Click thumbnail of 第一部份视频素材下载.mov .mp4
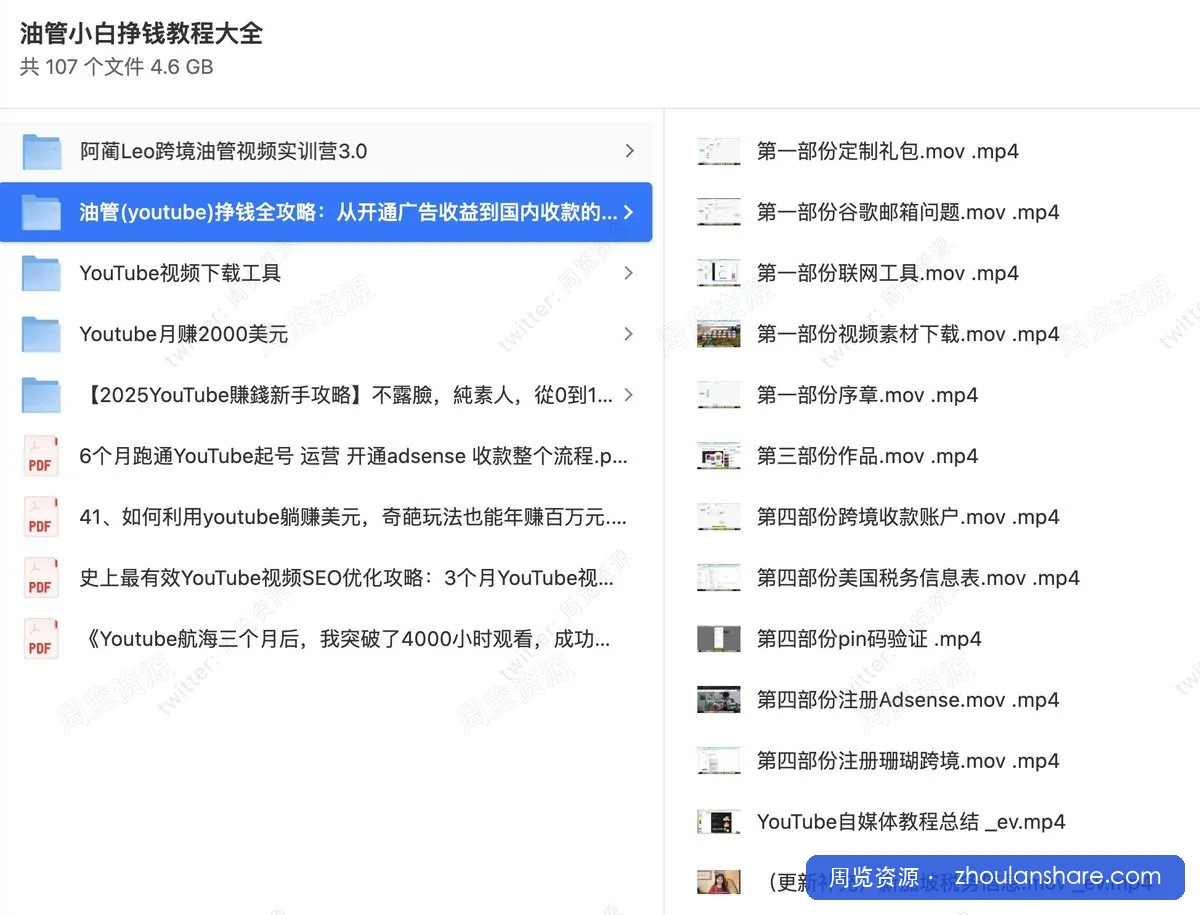 718,334
